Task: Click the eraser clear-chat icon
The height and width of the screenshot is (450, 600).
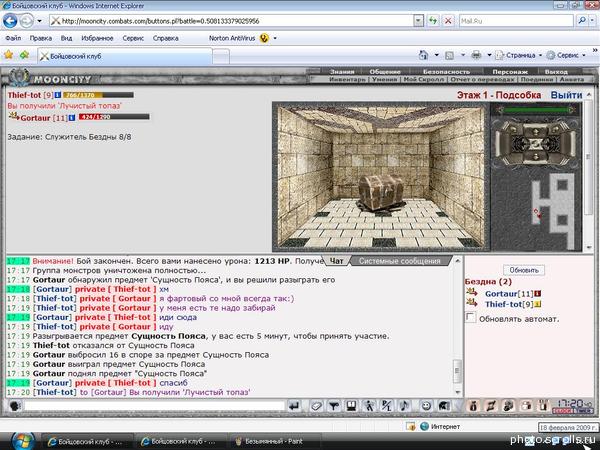Action: (316, 406)
